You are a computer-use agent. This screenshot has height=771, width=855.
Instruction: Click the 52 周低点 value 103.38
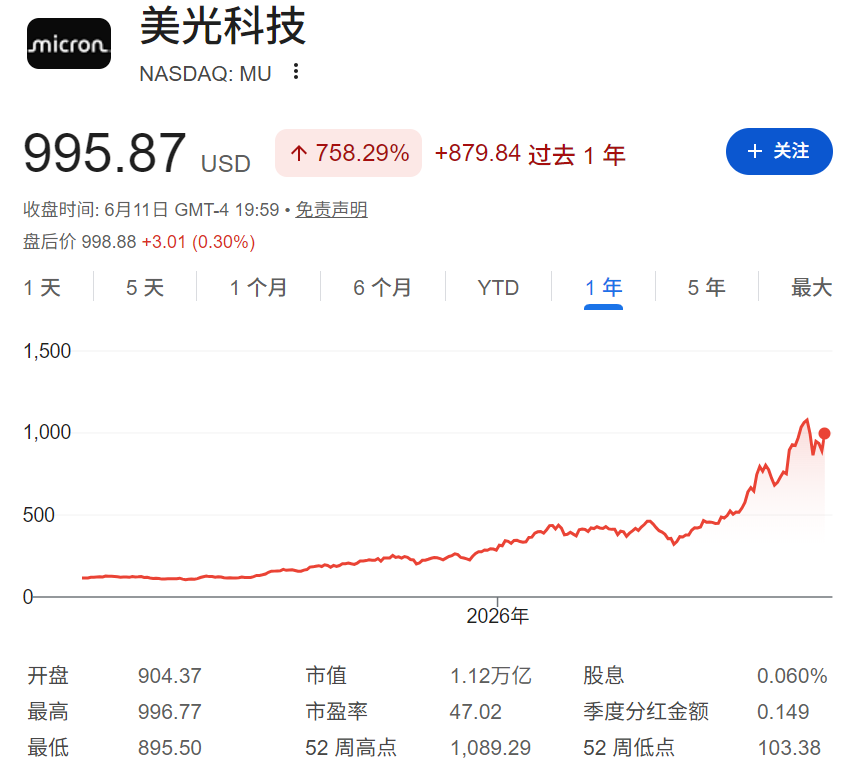pos(789,748)
